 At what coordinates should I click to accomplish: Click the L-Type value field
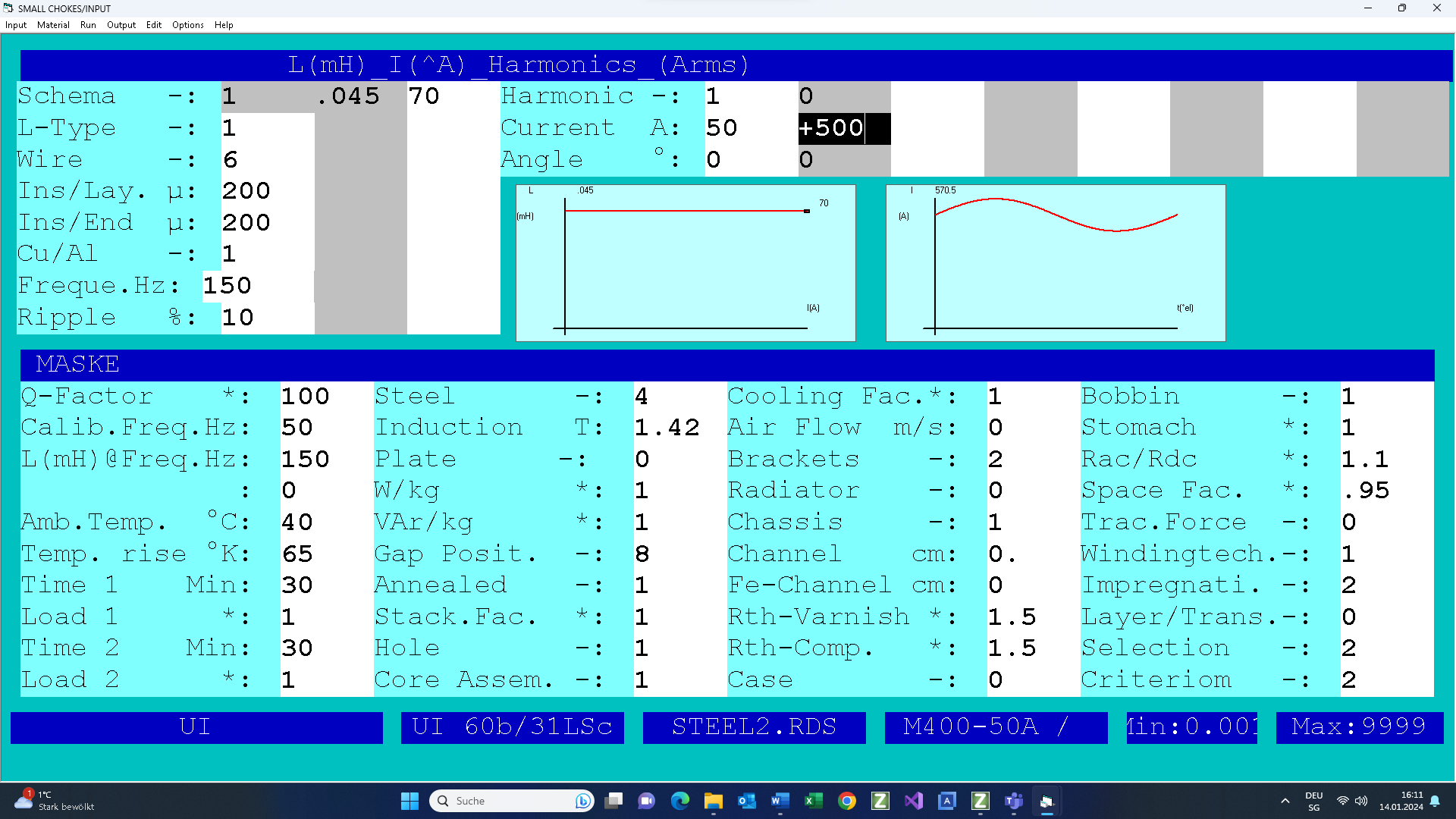tap(268, 128)
